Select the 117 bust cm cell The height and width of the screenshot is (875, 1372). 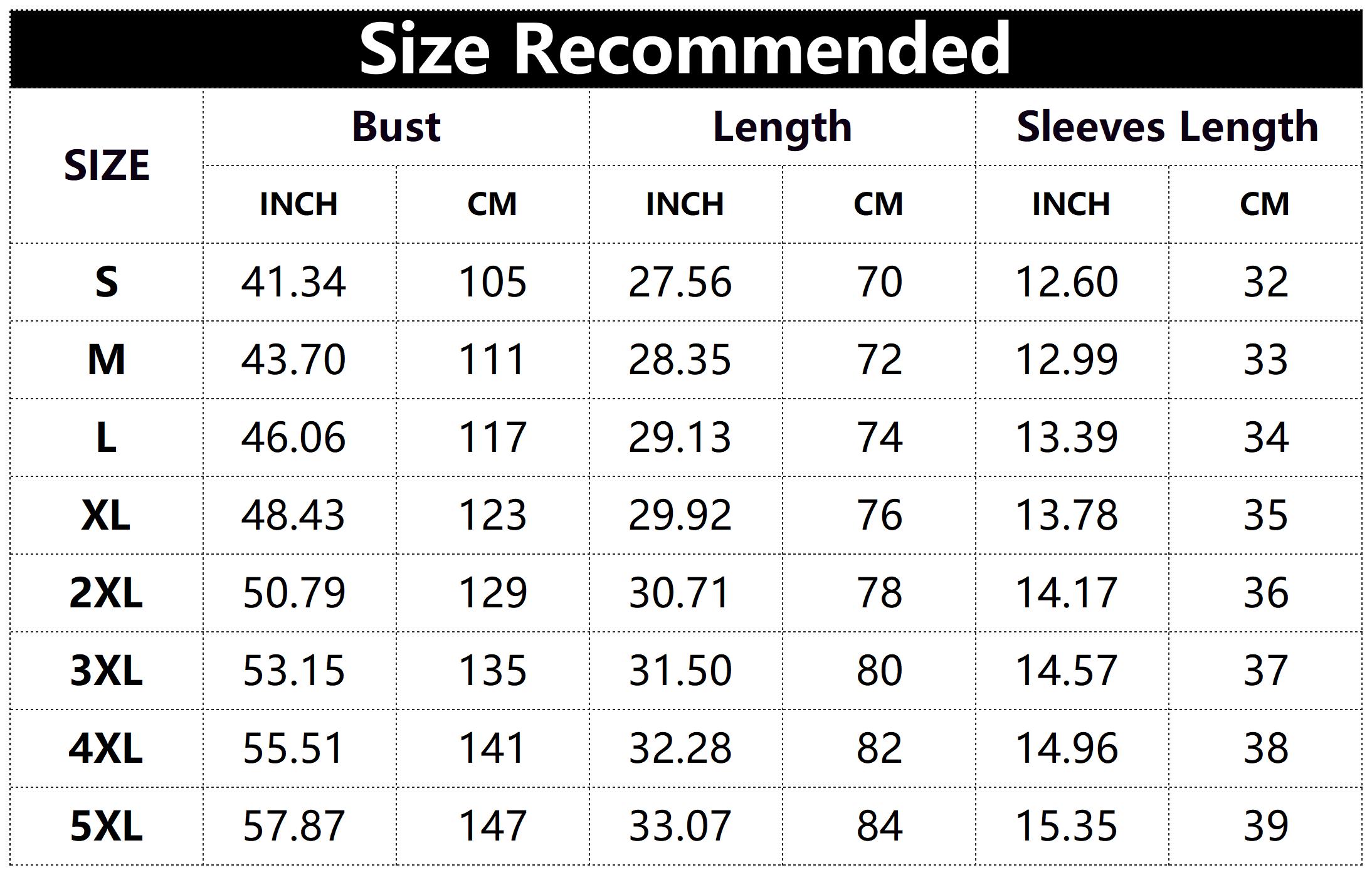[x=492, y=437]
